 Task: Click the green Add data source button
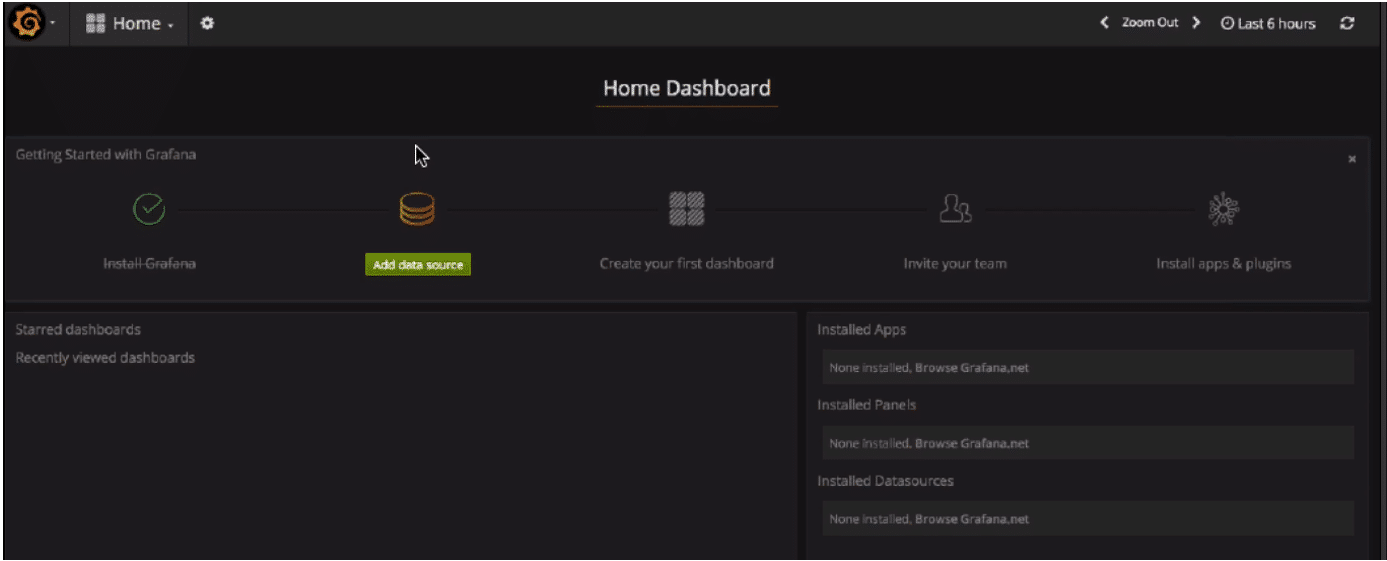tap(417, 265)
